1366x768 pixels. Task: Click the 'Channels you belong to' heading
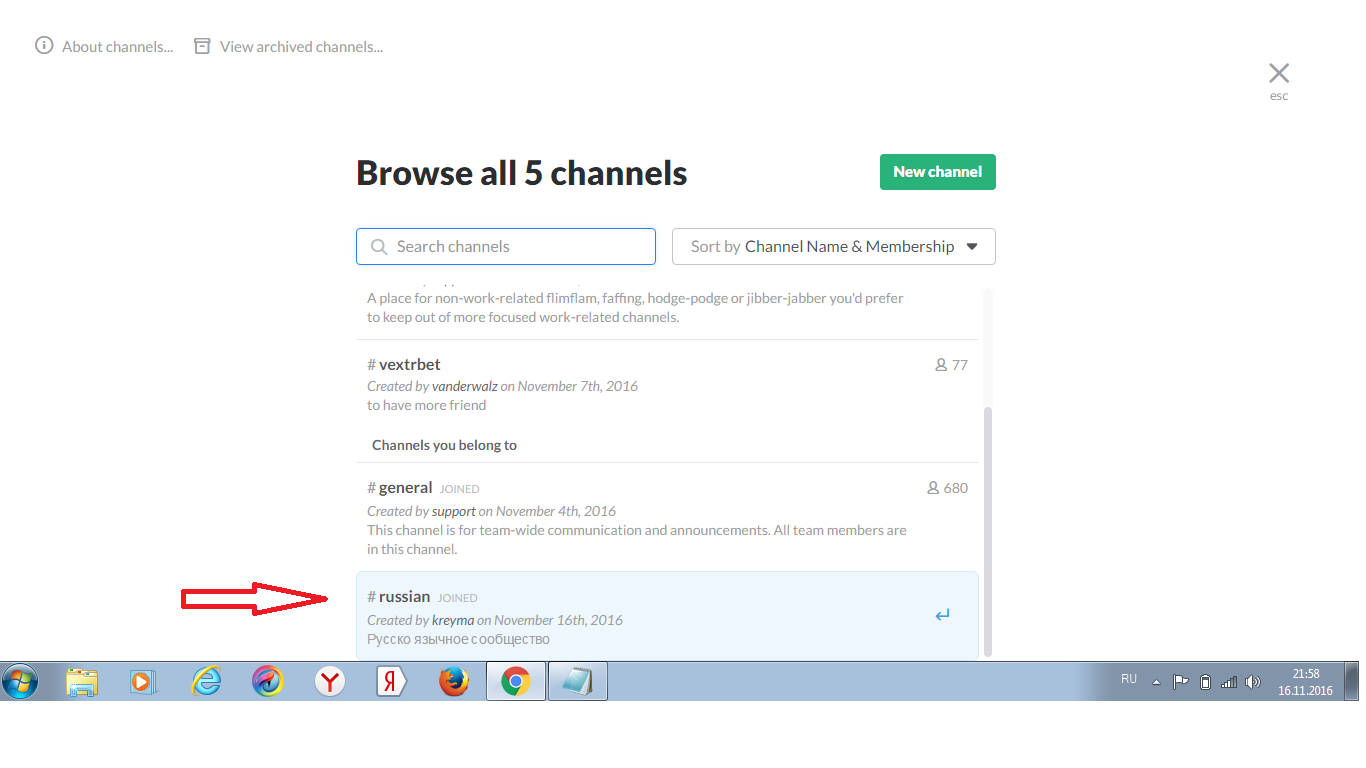(x=444, y=445)
